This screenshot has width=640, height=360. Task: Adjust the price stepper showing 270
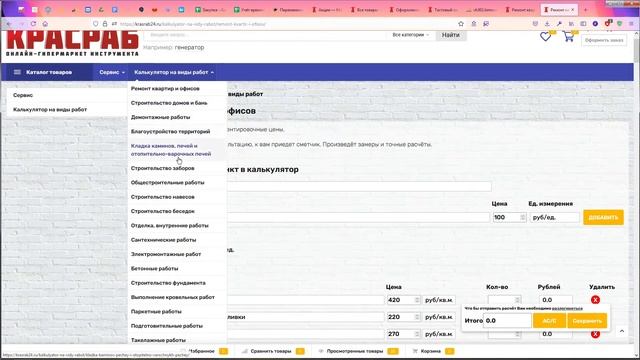pos(417,334)
